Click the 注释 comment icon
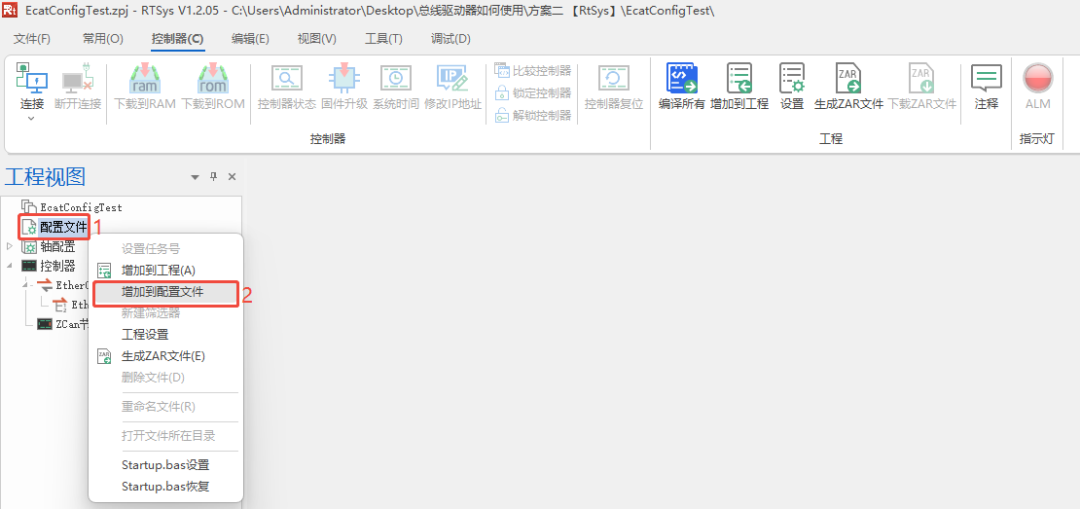The image size is (1080, 509). pyautogui.click(x=986, y=79)
